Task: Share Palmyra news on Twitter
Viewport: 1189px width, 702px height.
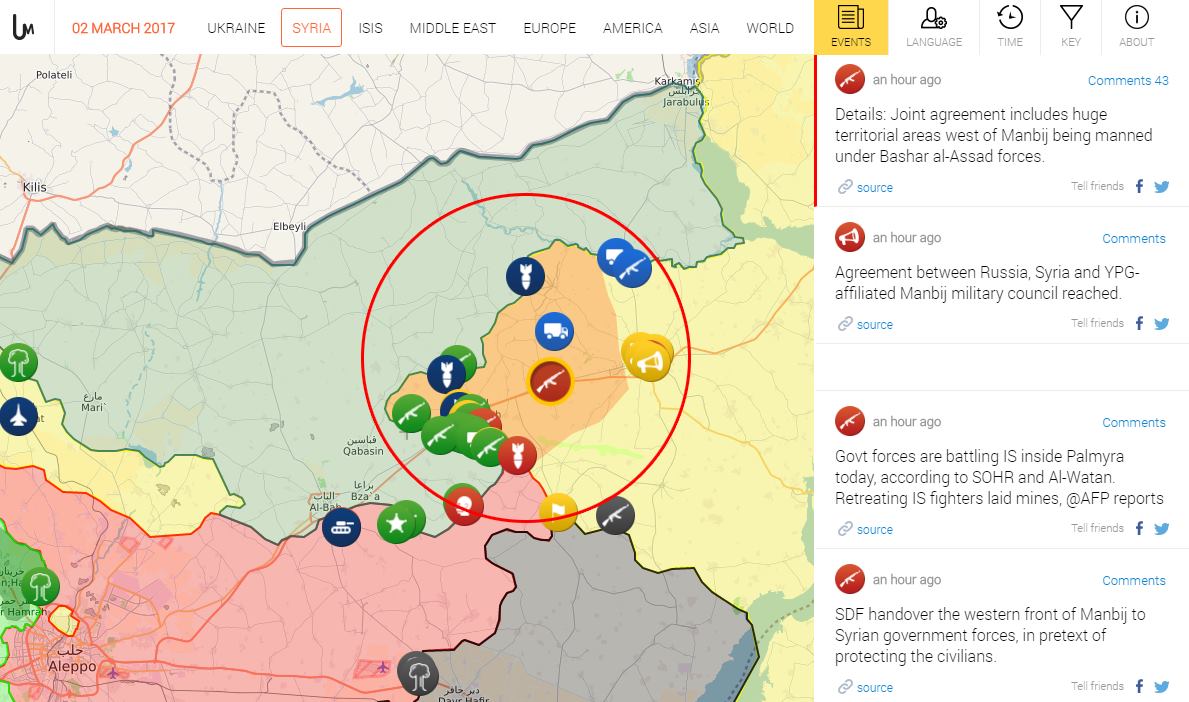Action: [1161, 529]
